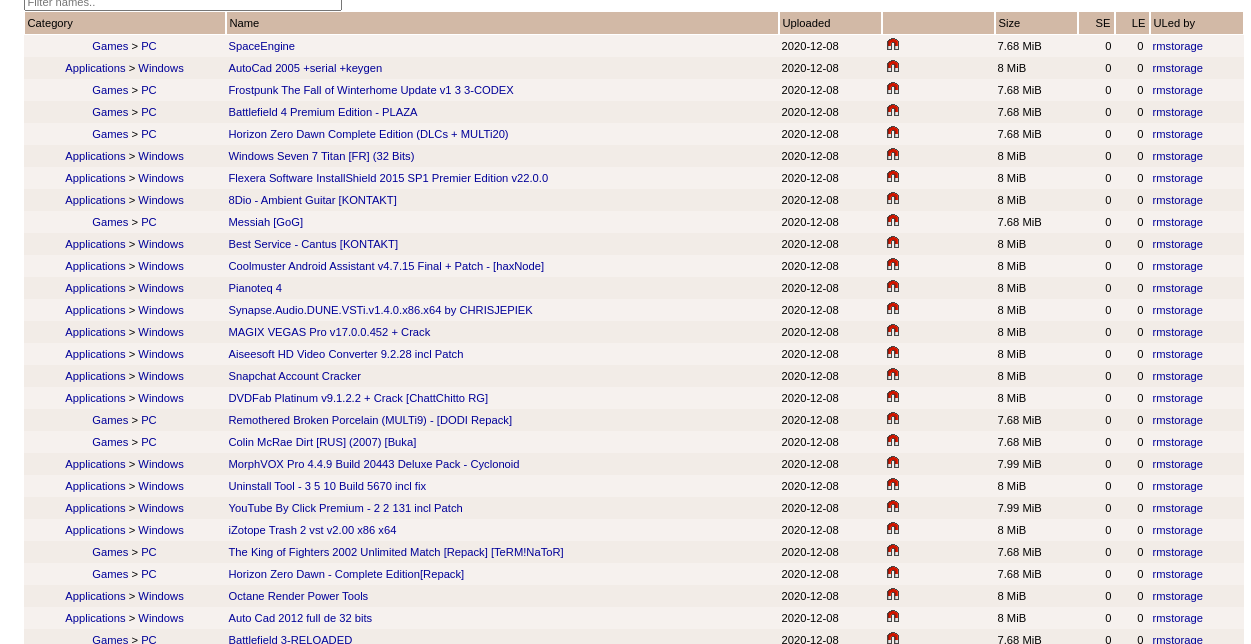Click magnet icon for 8Dio Ambient Guitar

click(893, 199)
